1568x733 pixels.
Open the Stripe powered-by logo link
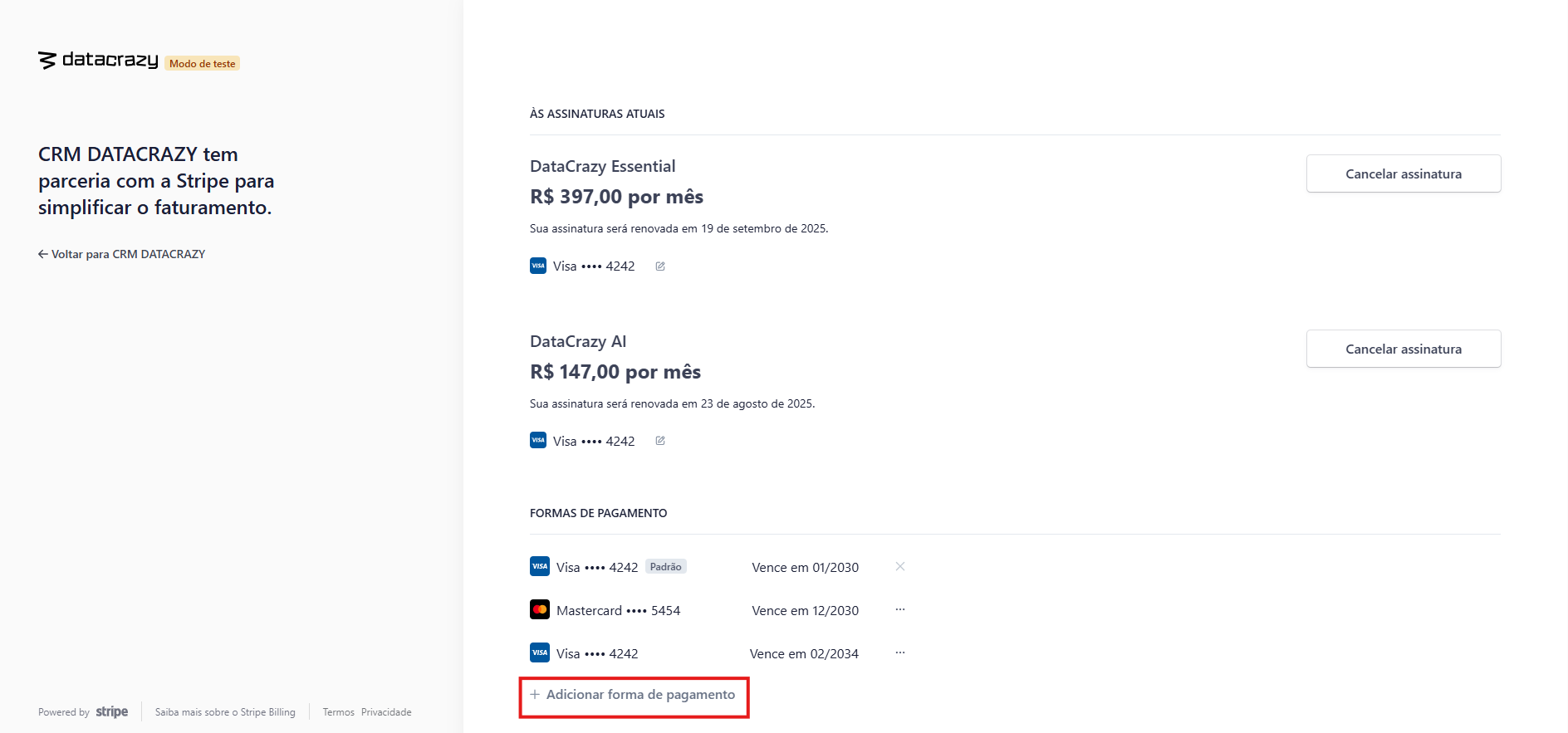click(112, 712)
